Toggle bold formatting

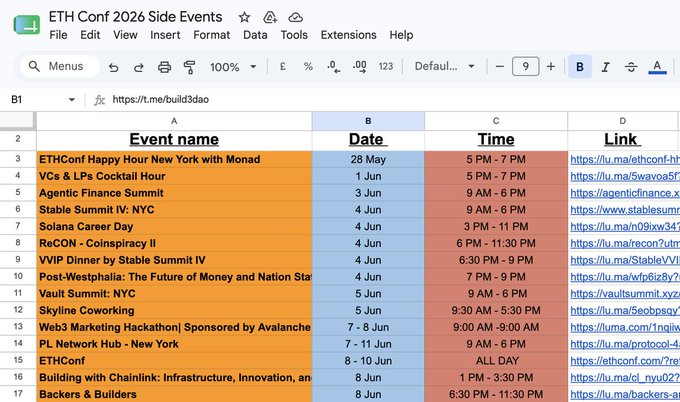[580, 66]
